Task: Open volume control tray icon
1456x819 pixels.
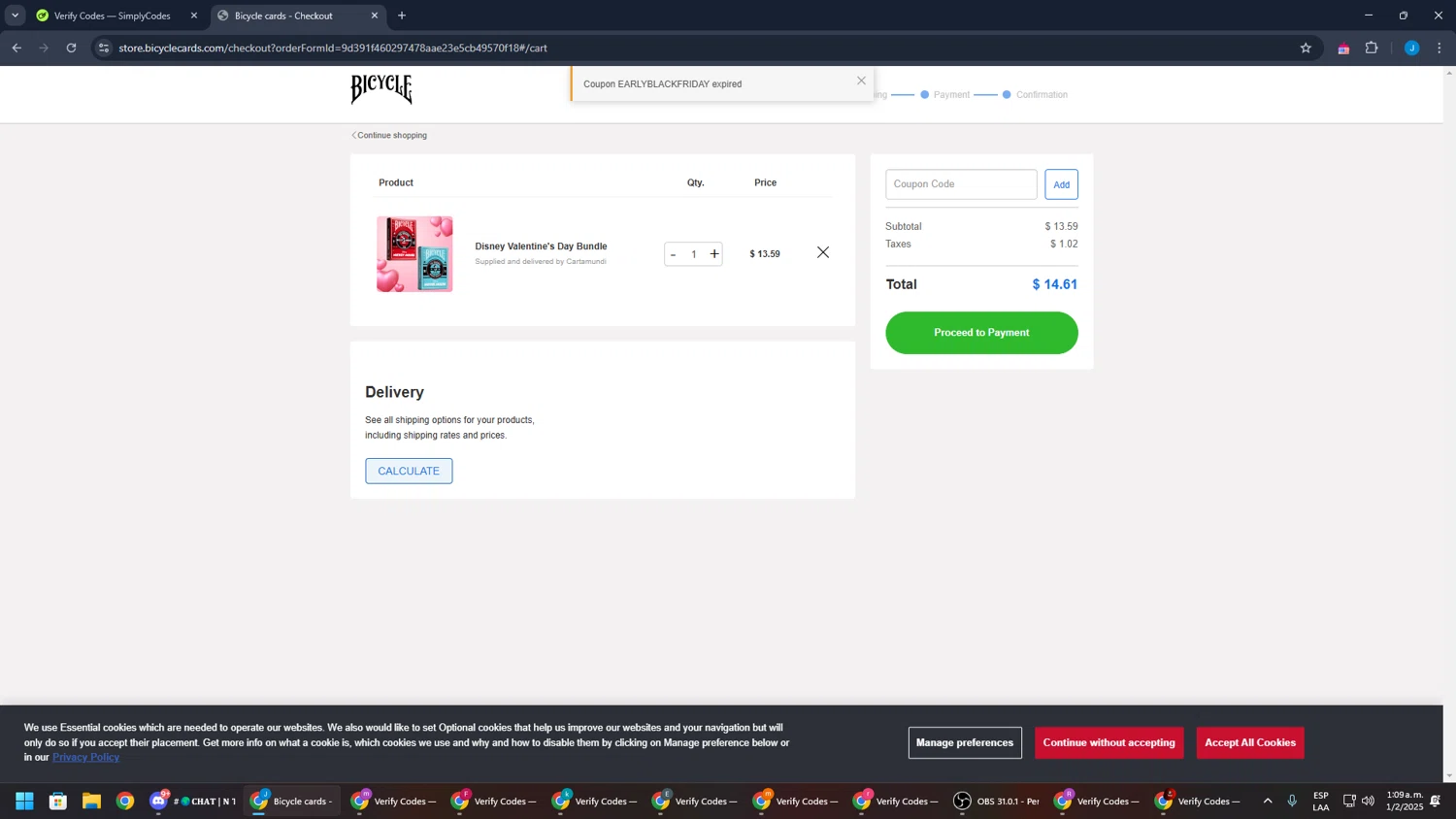Action: click(x=1368, y=801)
